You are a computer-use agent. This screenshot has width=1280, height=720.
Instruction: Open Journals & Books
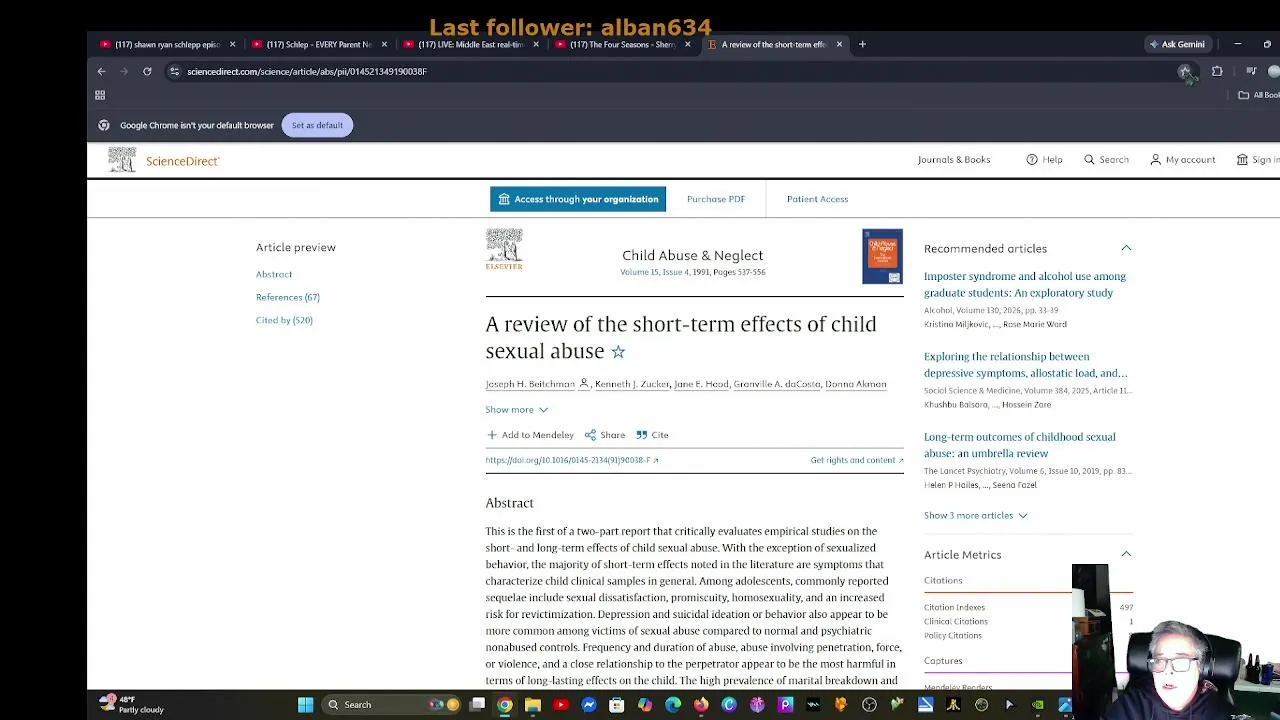(x=954, y=160)
